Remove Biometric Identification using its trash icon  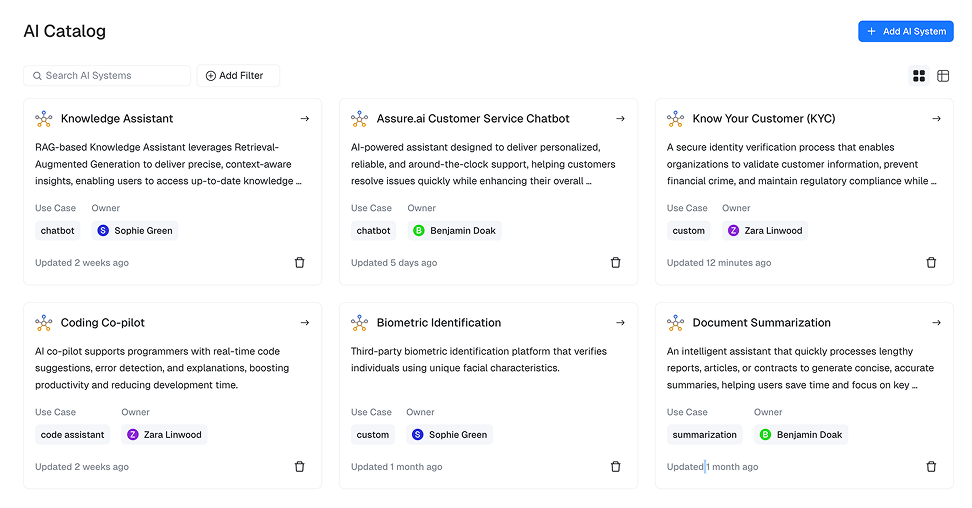[615, 467]
